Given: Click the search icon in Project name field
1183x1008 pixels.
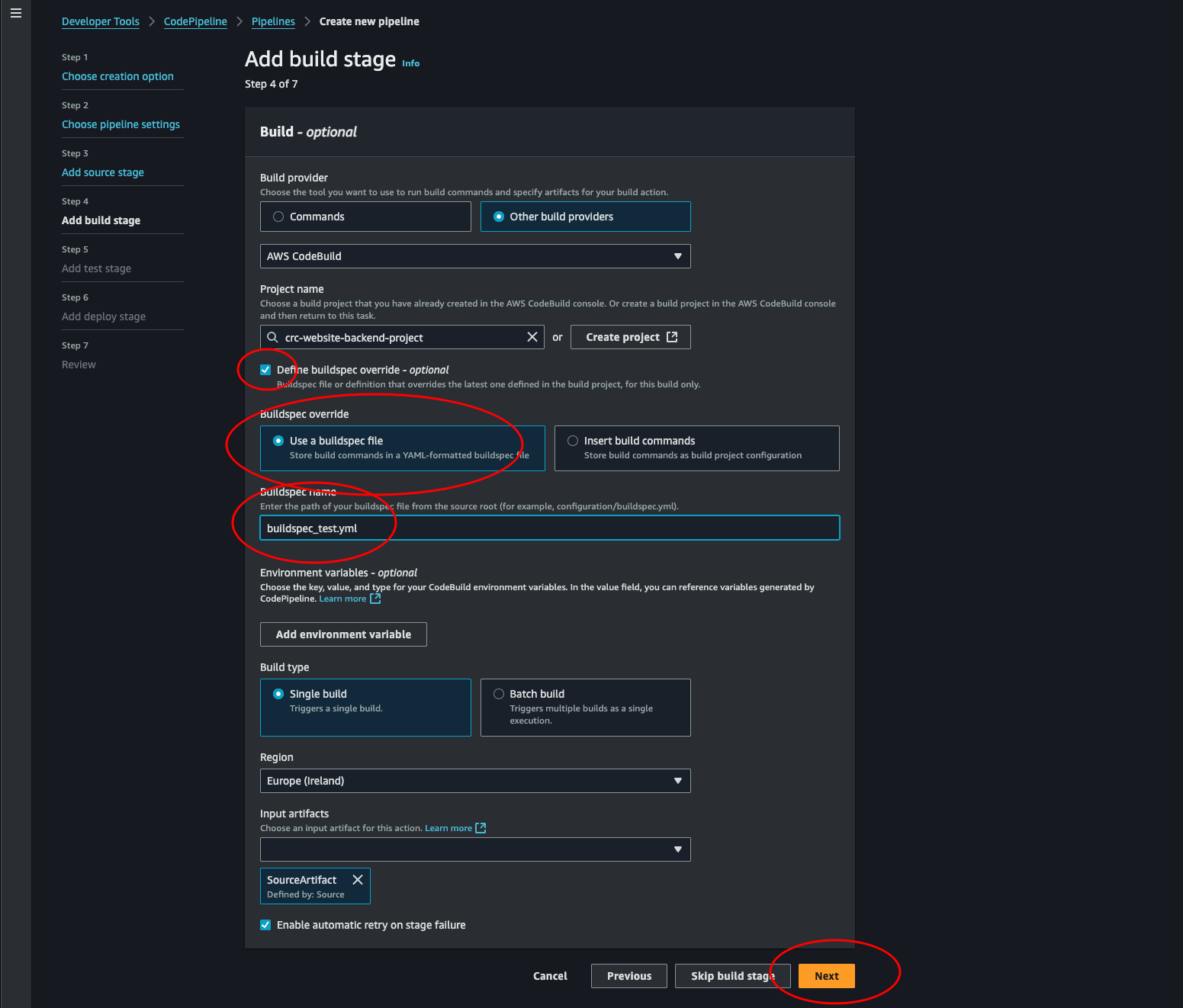Looking at the screenshot, I should click(x=272, y=337).
